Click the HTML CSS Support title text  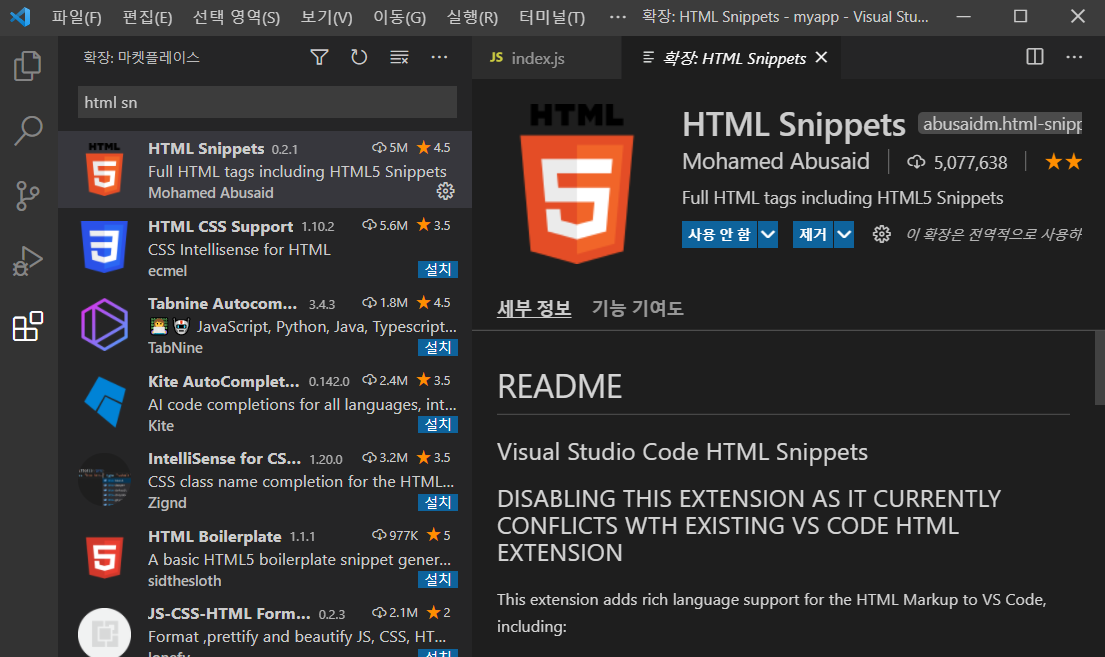tap(221, 226)
